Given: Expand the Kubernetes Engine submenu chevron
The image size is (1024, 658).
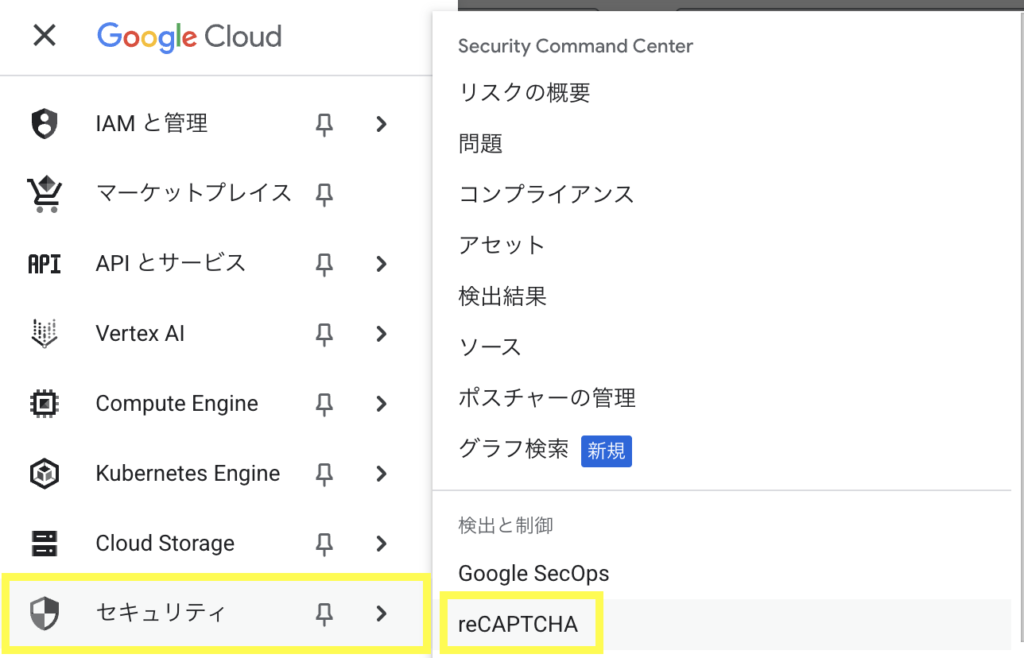Looking at the screenshot, I should [x=381, y=474].
